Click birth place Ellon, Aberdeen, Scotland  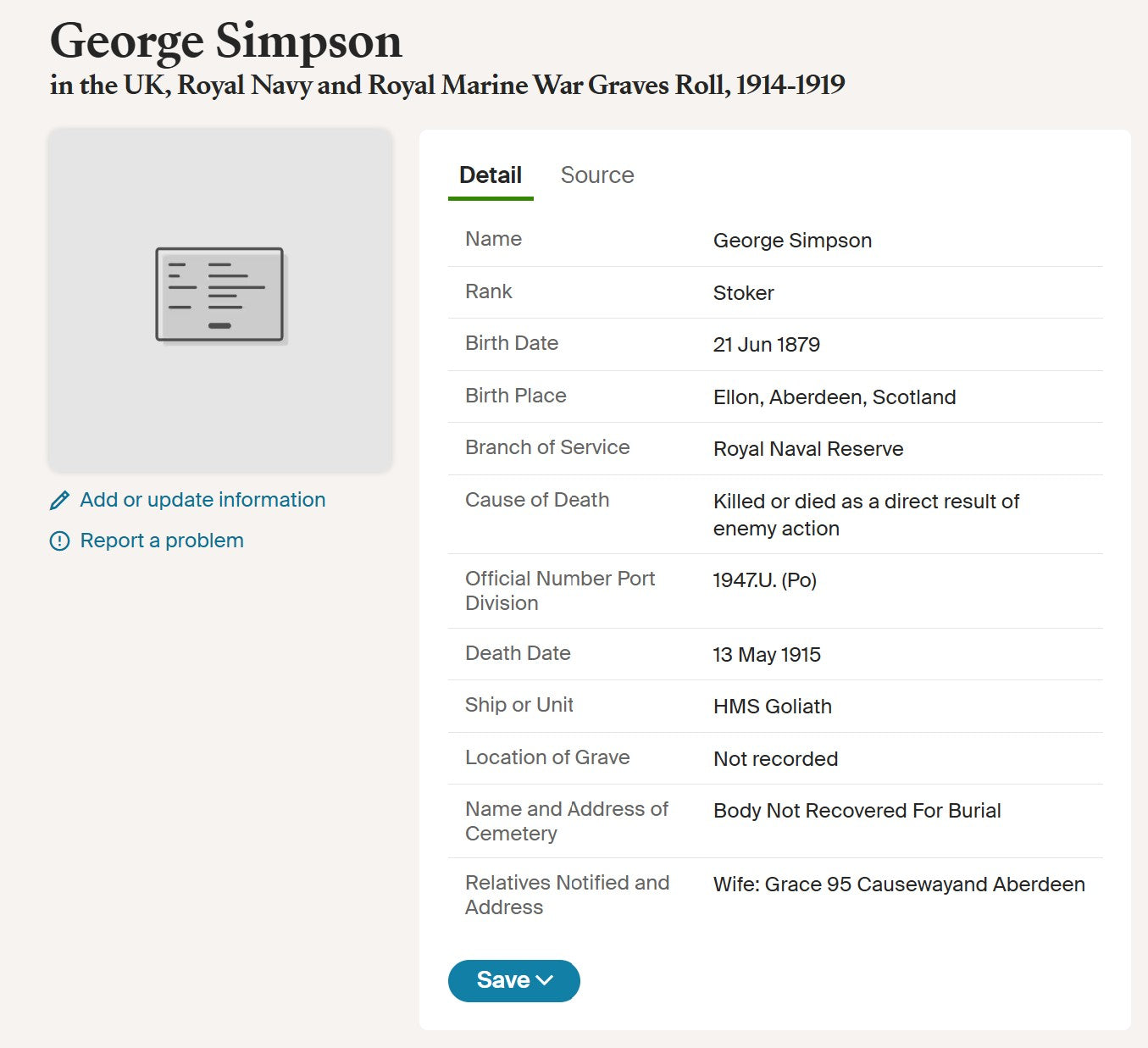click(x=834, y=397)
